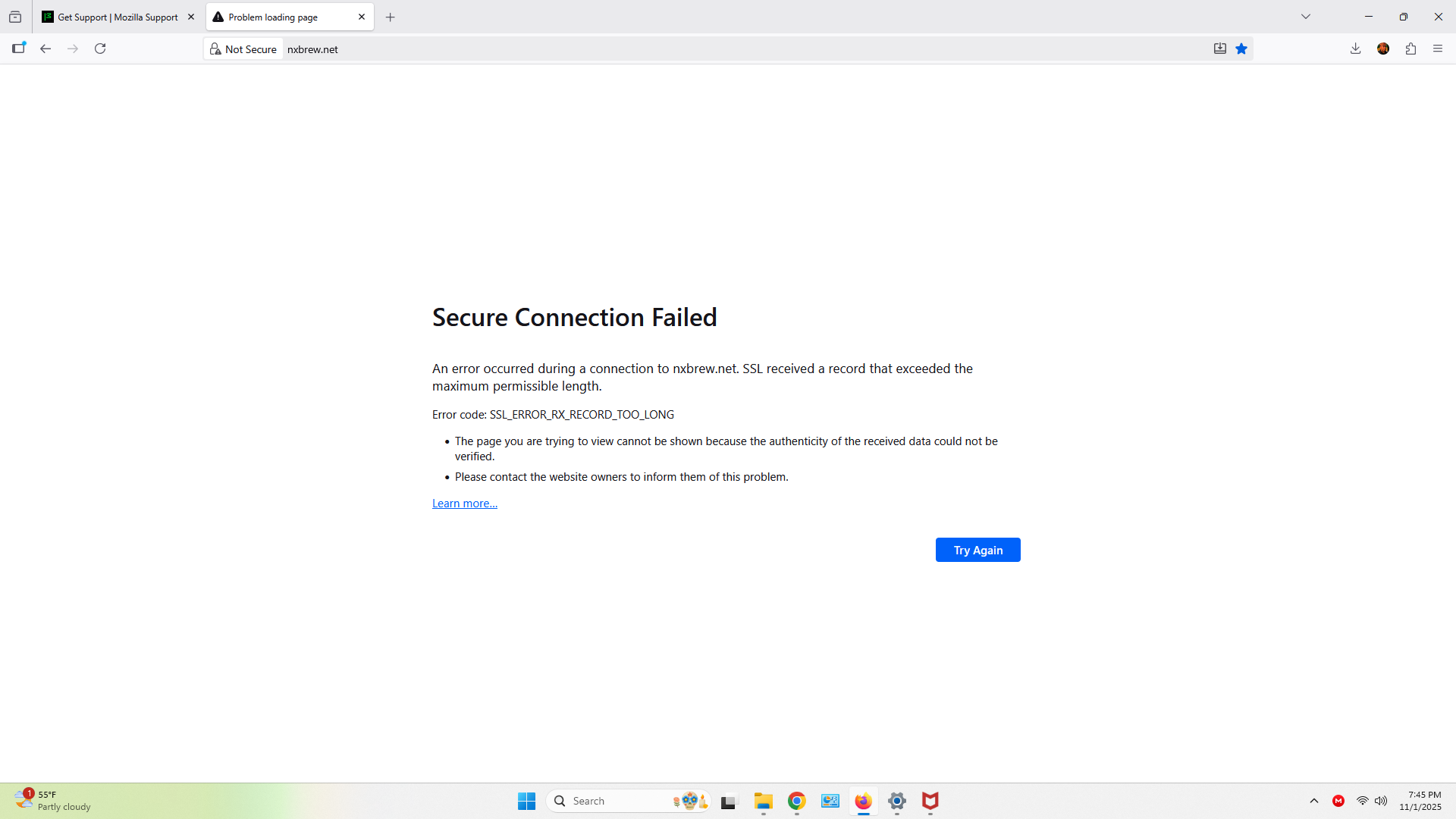Open the sidebar toggle icon

(x=19, y=48)
